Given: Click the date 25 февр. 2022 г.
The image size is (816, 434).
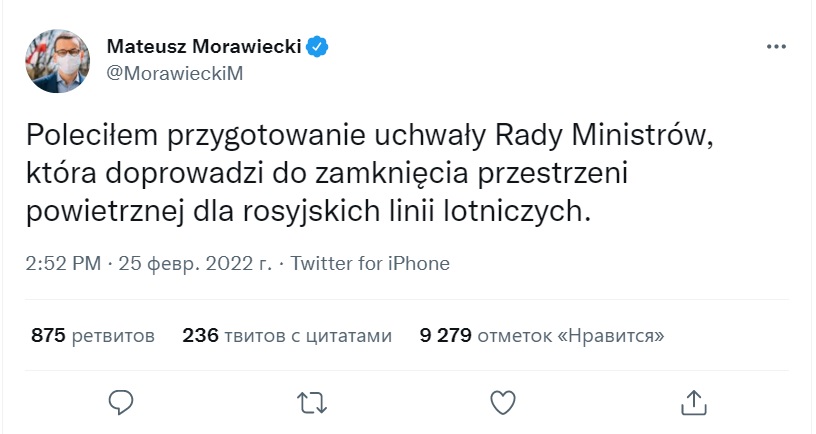Looking at the screenshot, I should (194, 264).
